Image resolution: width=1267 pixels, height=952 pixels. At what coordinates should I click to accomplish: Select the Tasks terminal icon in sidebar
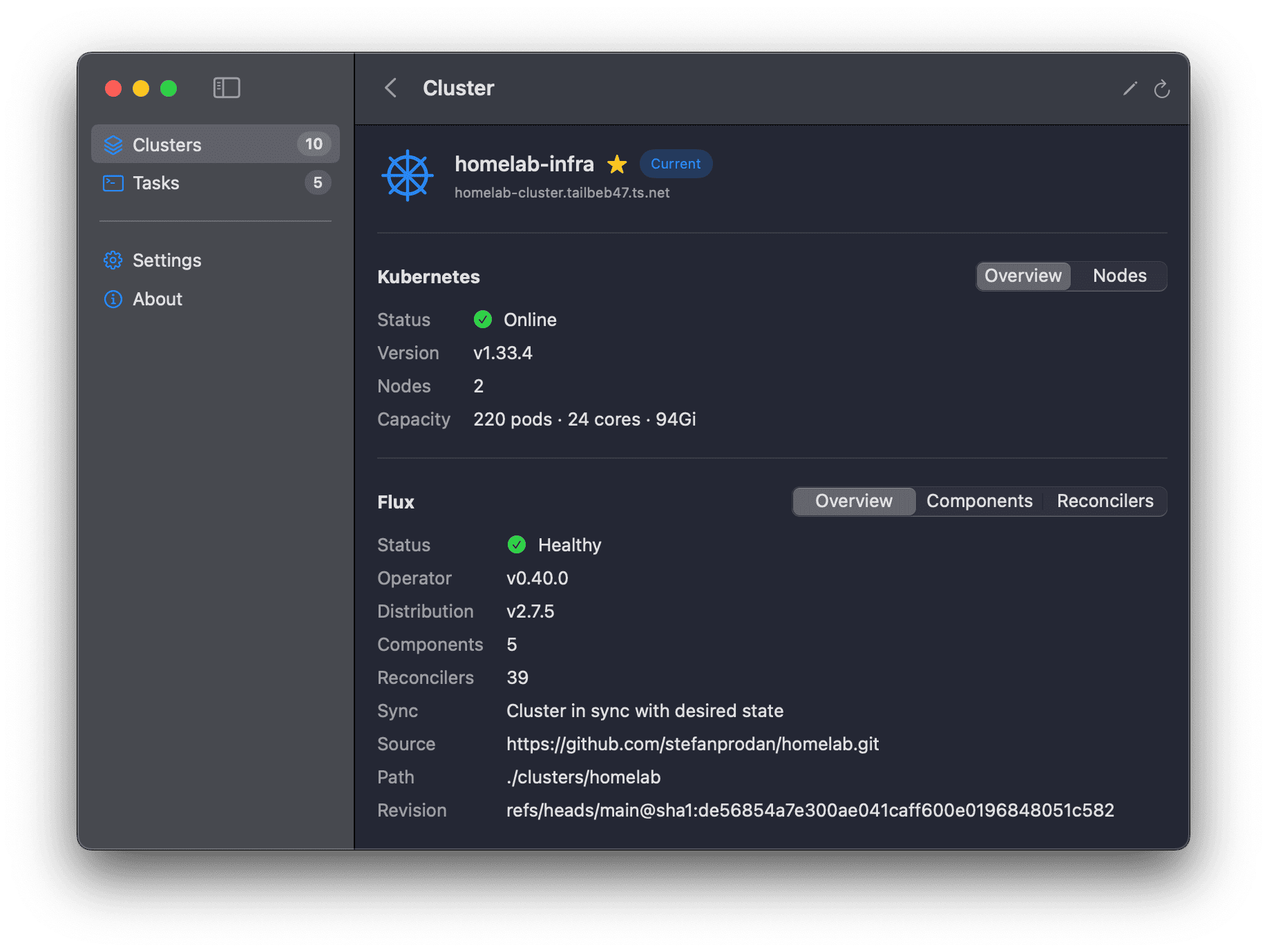(113, 182)
